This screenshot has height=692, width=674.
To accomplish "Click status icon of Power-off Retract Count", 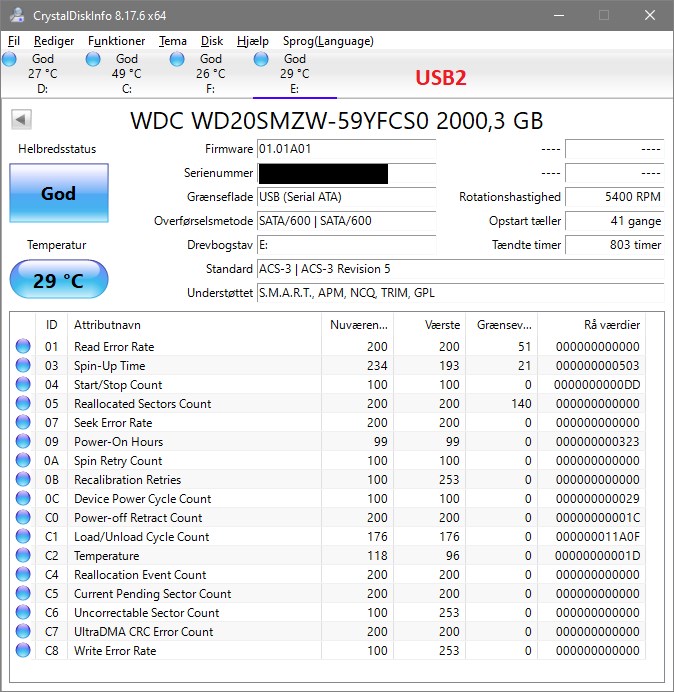I will pos(23,517).
